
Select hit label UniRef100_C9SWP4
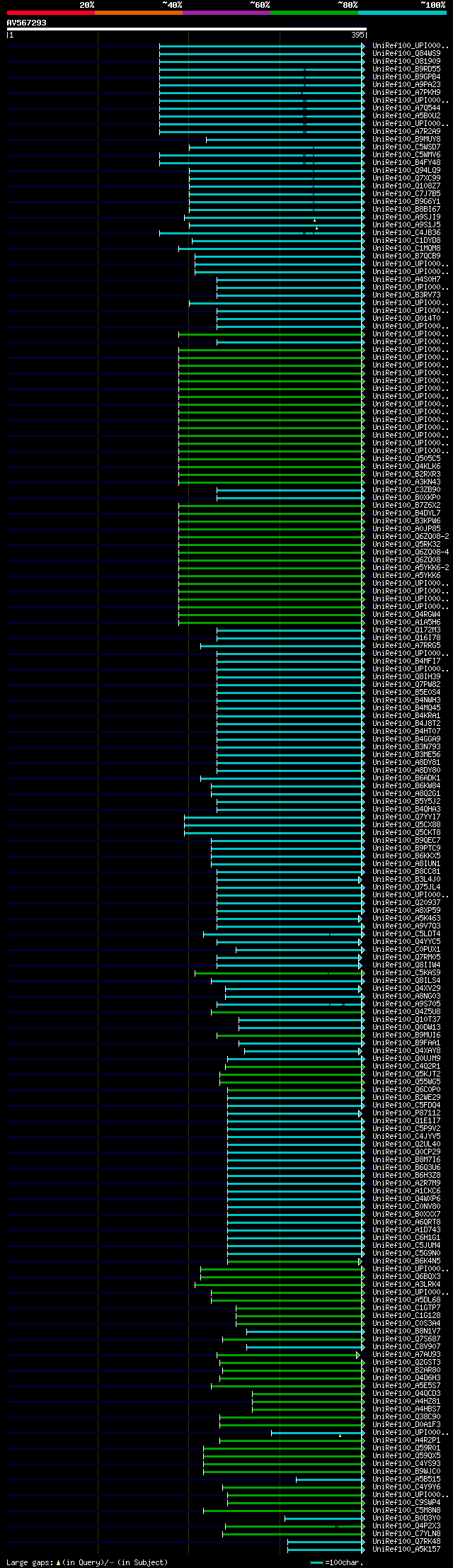tap(406, 1502)
